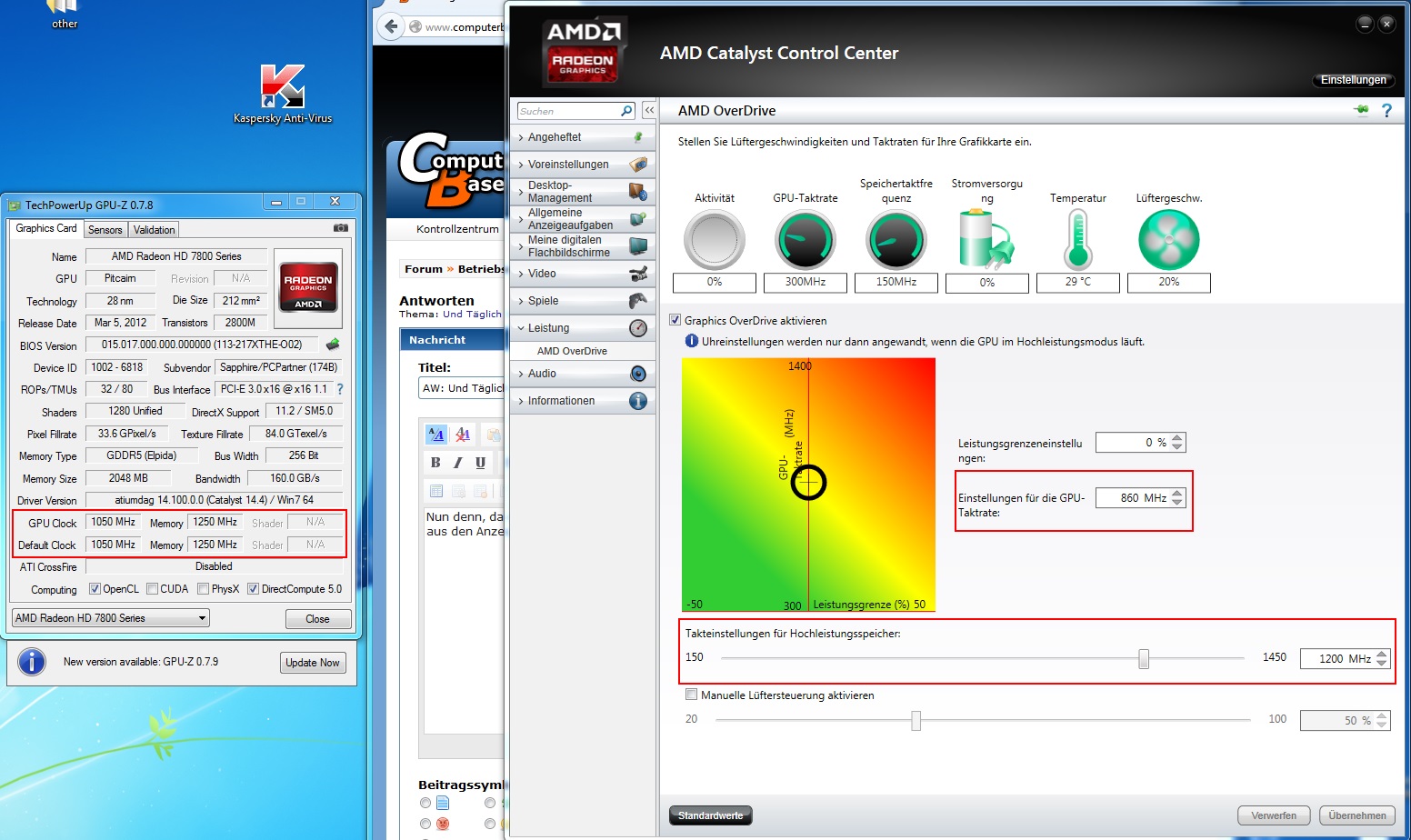Open the AMD Radeon HD 7800 Series dropdown
Image resolution: width=1411 pixels, height=840 pixels.
pos(111,618)
